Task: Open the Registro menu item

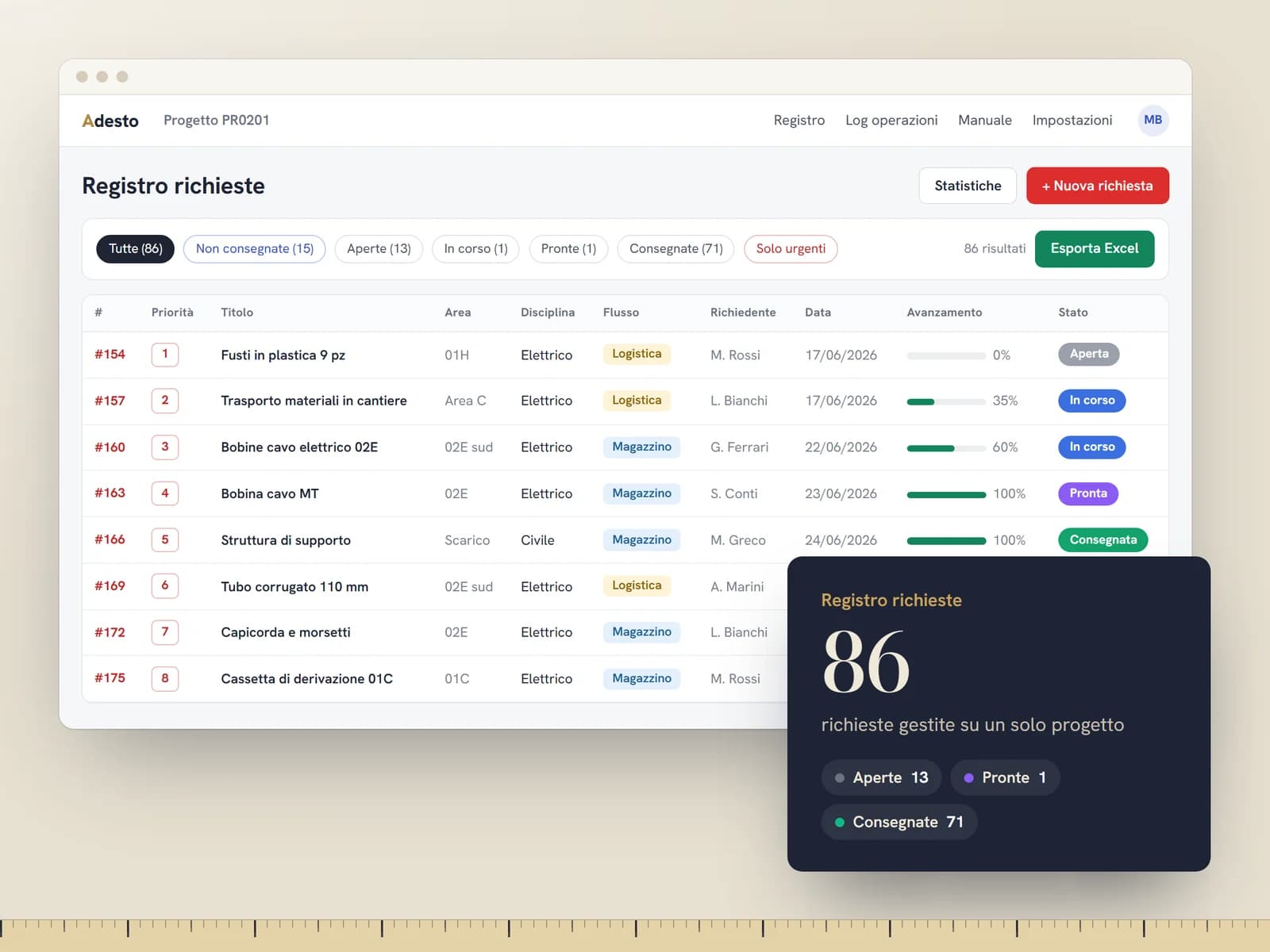Action: click(x=799, y=120)
